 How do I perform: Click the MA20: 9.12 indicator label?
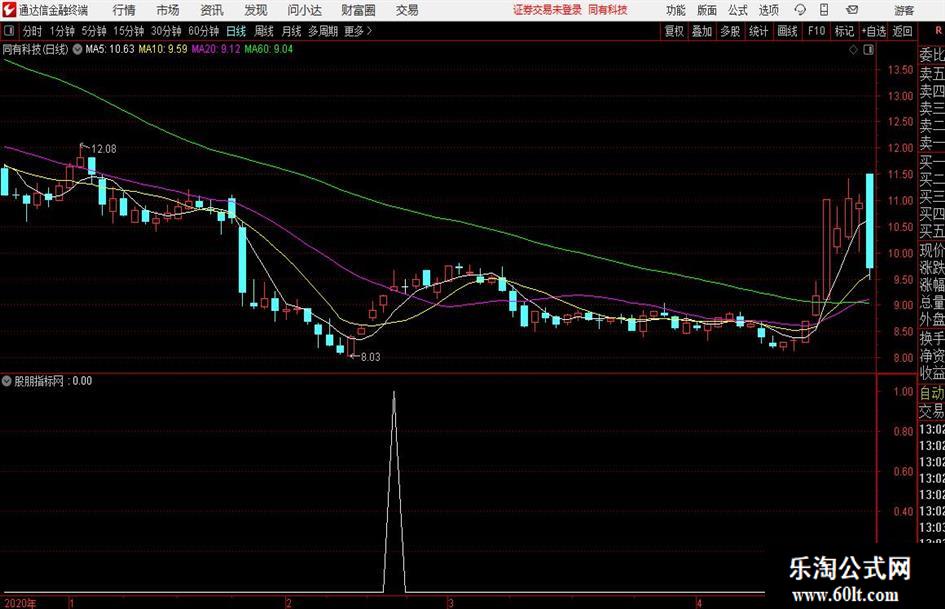coord(216,49)
